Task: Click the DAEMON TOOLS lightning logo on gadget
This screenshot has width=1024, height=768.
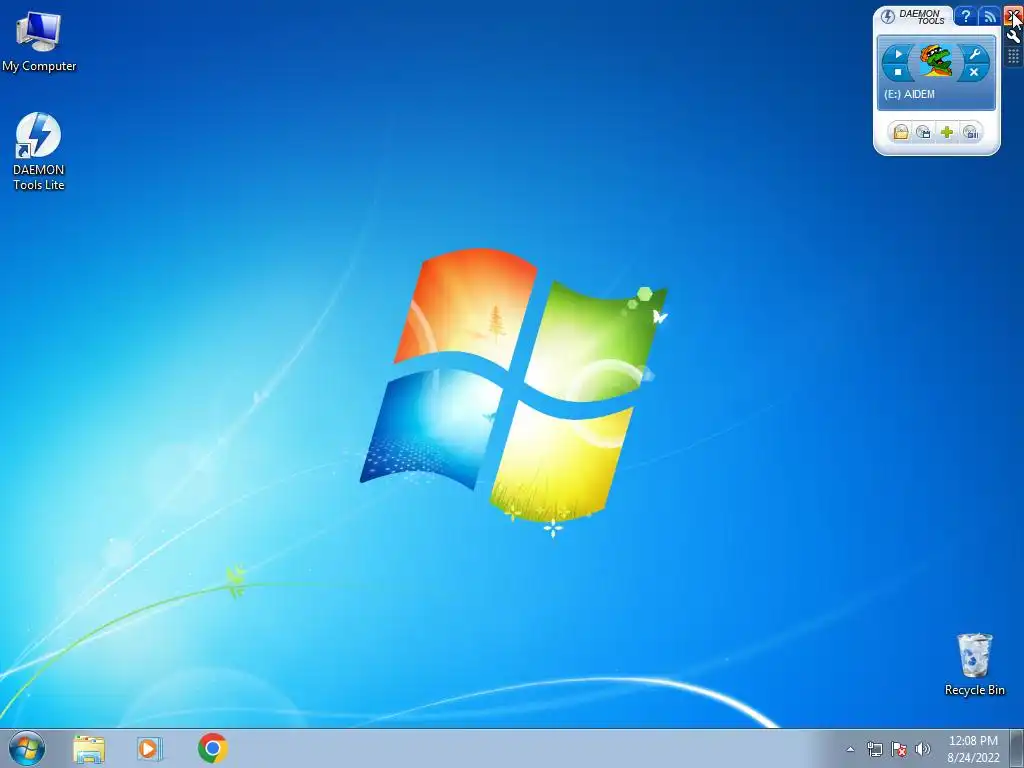Action: pyautogui.click(x=888, y=16)
